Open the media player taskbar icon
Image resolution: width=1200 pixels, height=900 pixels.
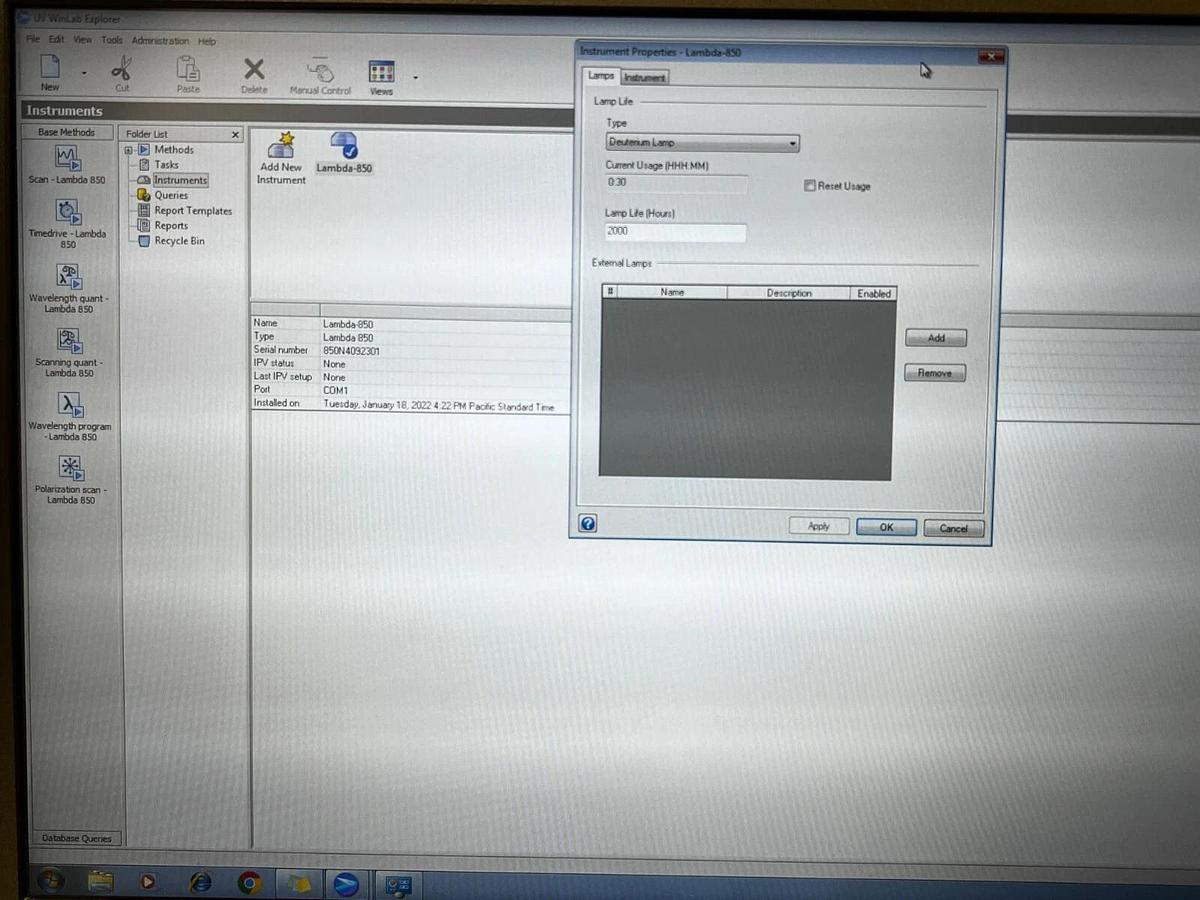pyautogui.click(x=149, y=882)
